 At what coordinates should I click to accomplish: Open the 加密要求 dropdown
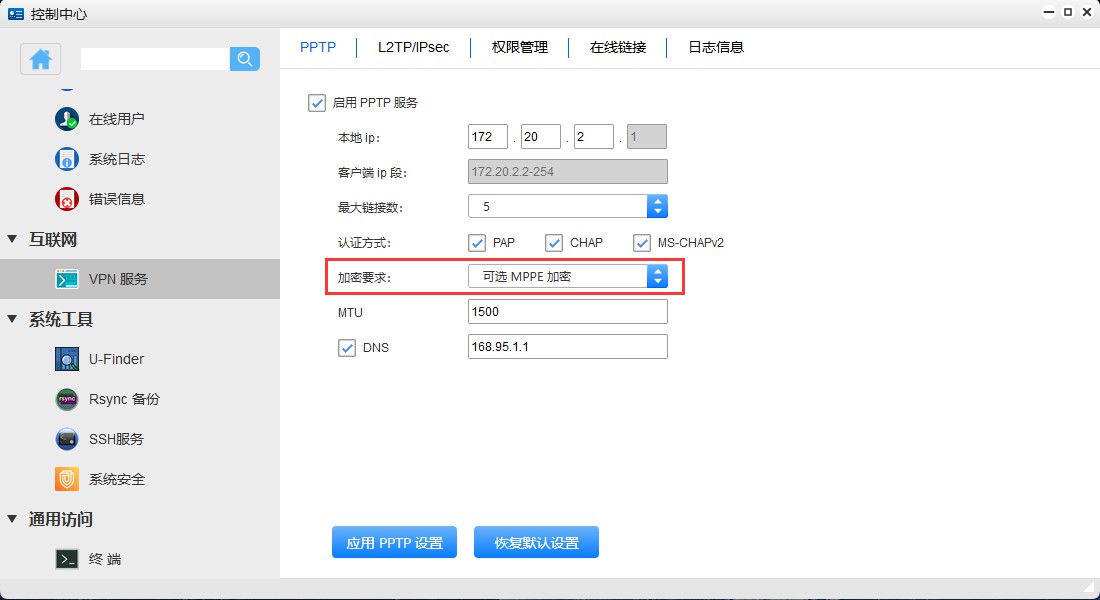pos(658,276)
